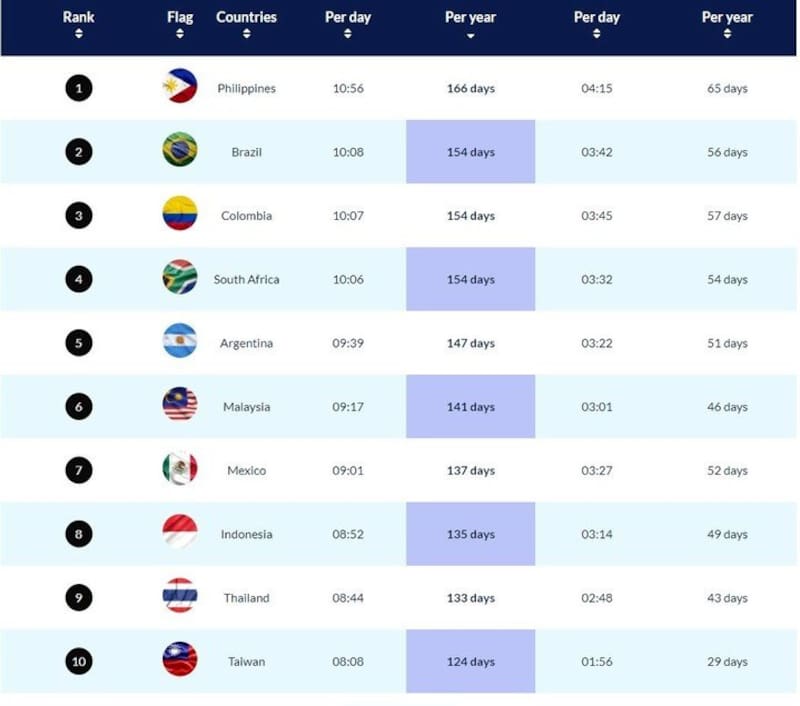The image size is (800, 706).
Task: Toggle sort arrows under Flag header
Action: click(x=180, y=33)
